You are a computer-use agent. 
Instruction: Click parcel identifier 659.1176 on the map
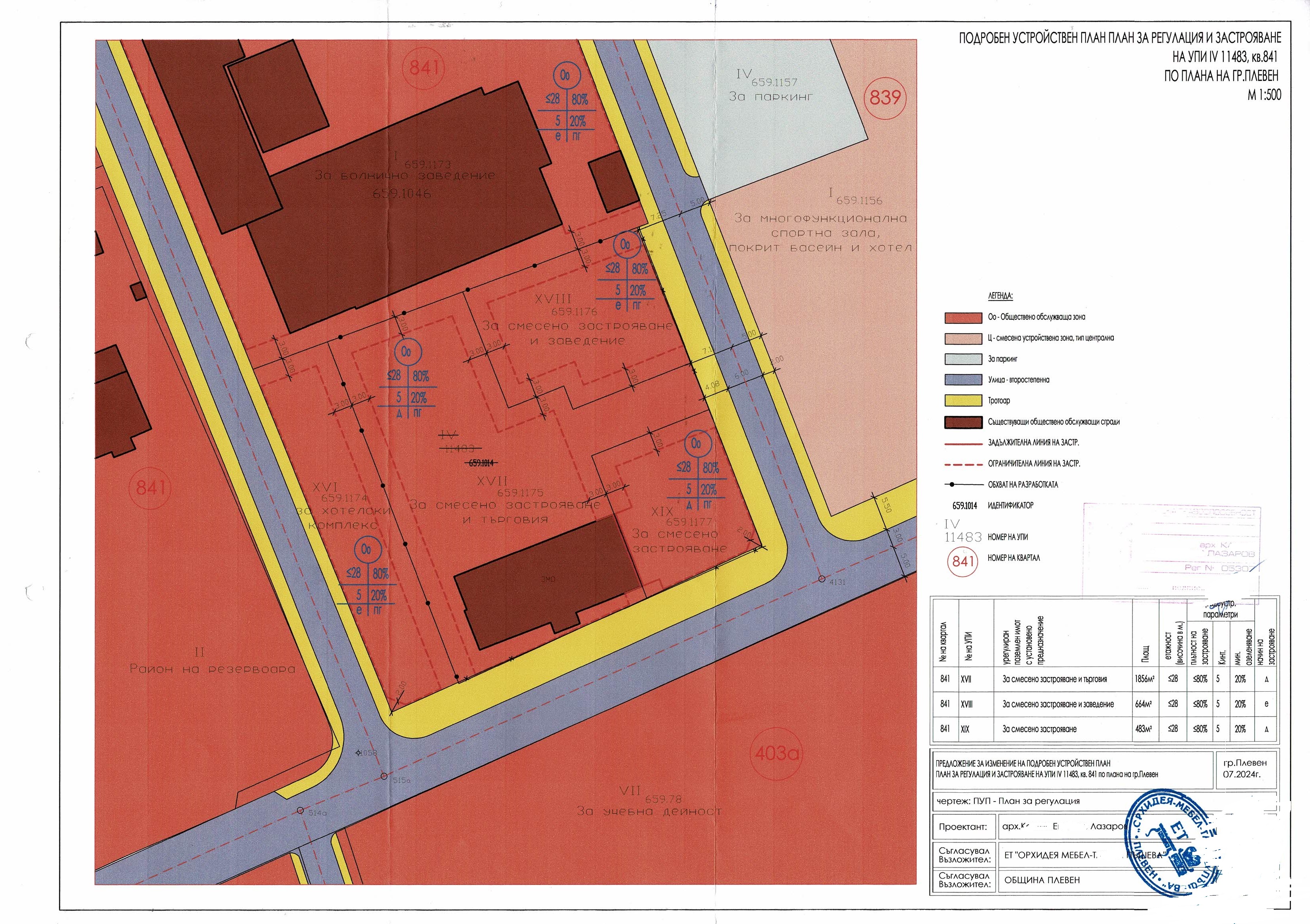pyautogui.click(x=574, y=312)
